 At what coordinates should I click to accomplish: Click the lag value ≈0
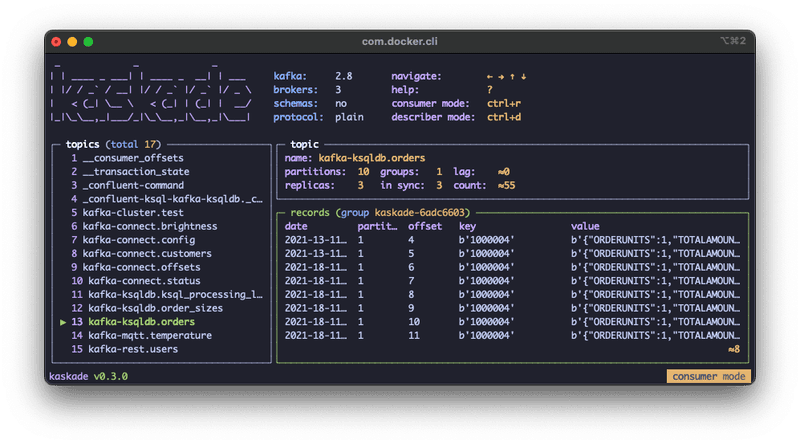point(504,172)
